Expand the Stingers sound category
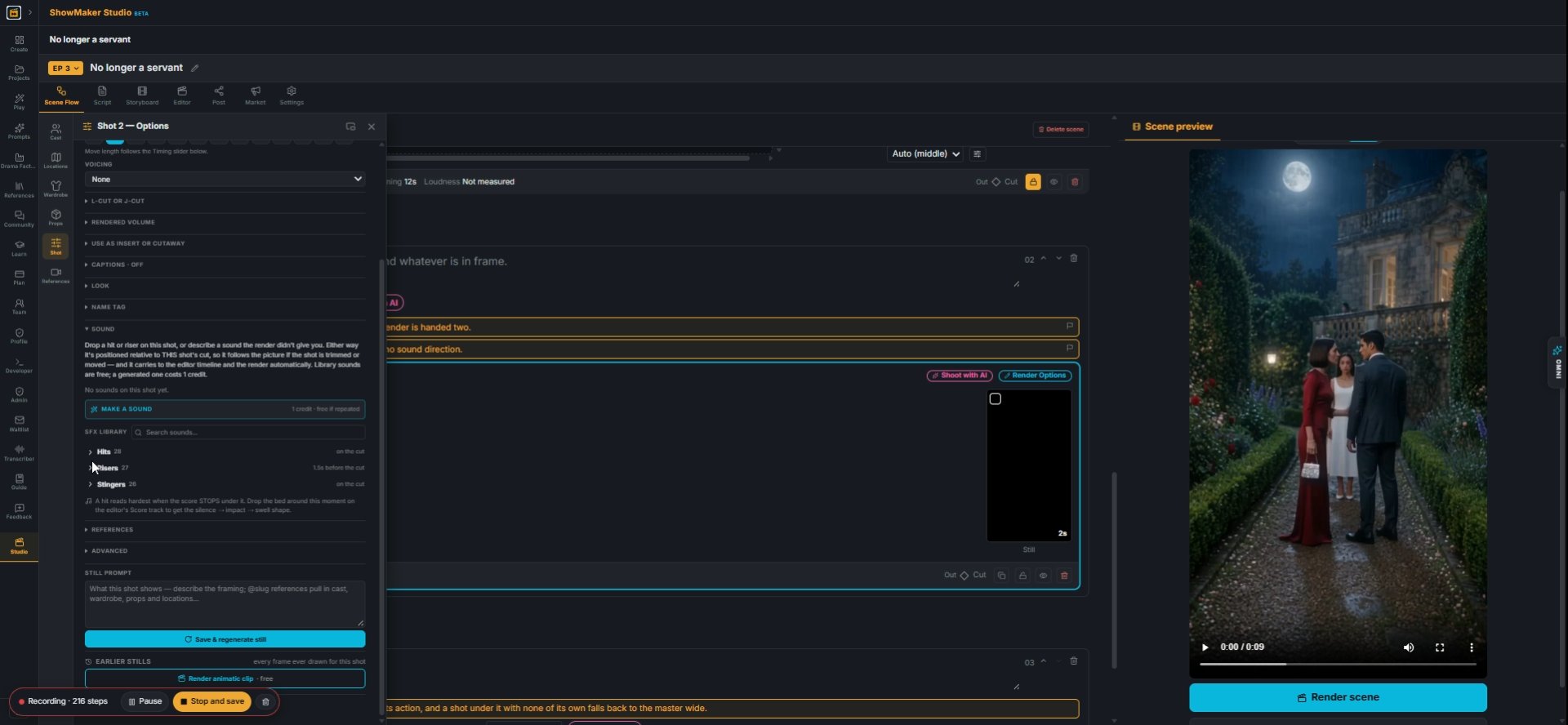Viewport: 1568px width, 725px height. (226, 484)
